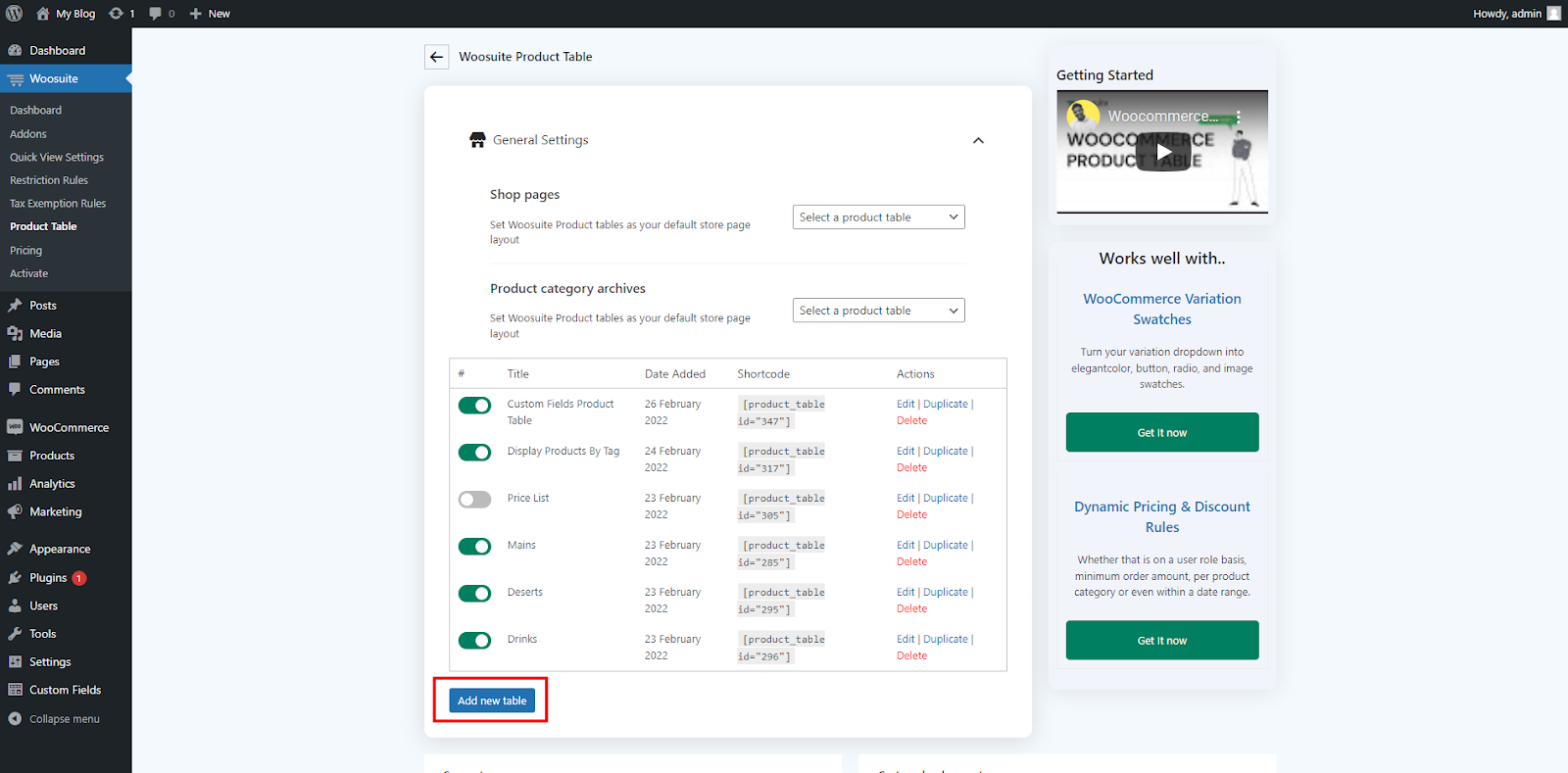Click the WooCommerce icon in sidebar
The height and width of the screenshot is (773, 1568).
[15, 427]
